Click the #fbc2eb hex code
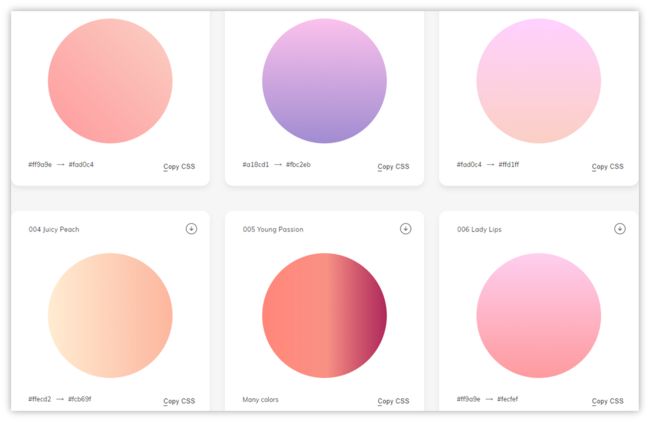The image size is (650, 422). 298,165
